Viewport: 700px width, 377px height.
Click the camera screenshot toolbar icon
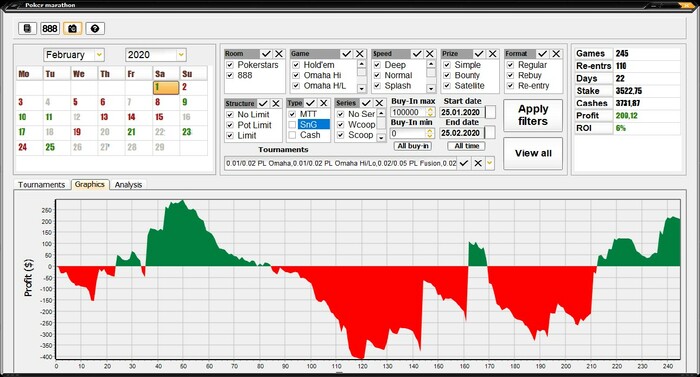(x=72, y=29)
